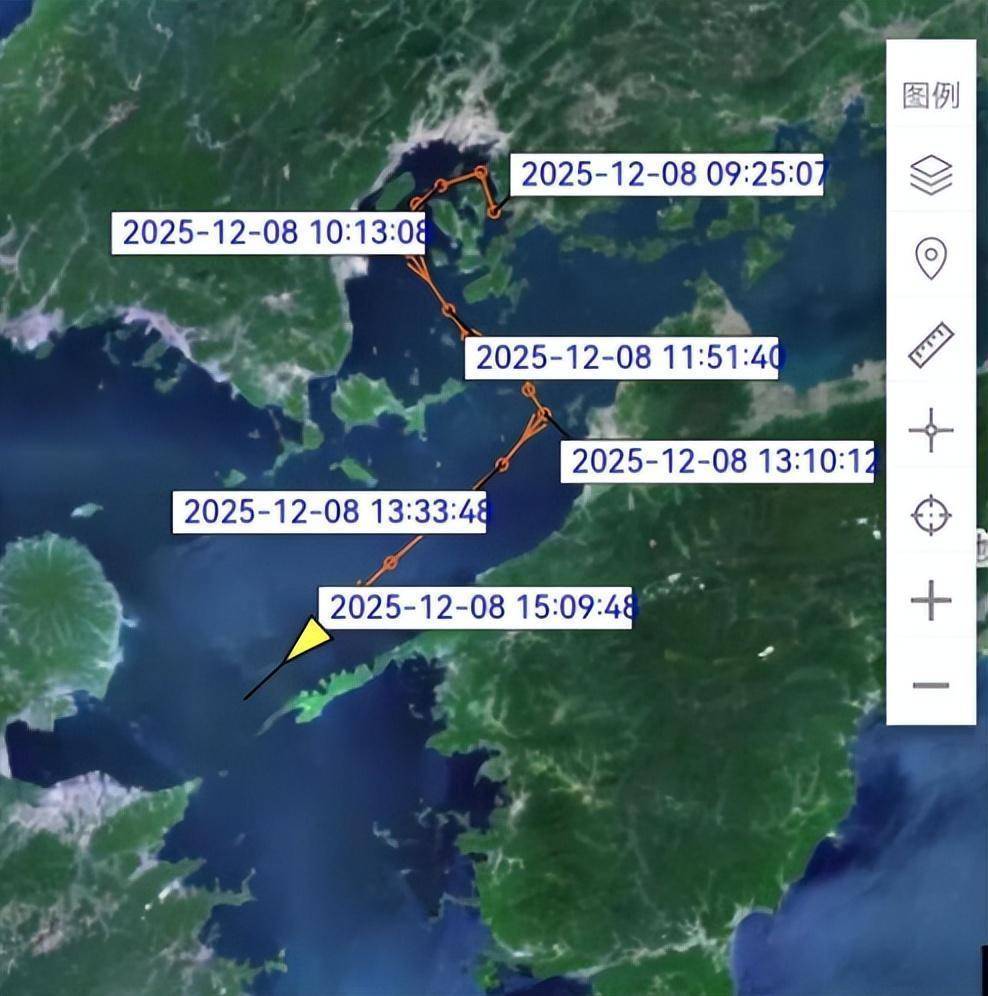The width and height of the screenshot is (988, 996).
Task: Select the yellow triangle vessel marker
Action: tap(309, 641)
